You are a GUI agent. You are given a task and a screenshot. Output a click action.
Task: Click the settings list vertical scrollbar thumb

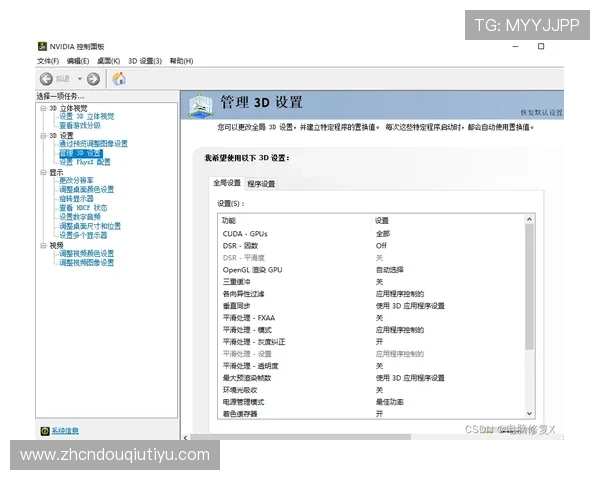click(530, 287)
